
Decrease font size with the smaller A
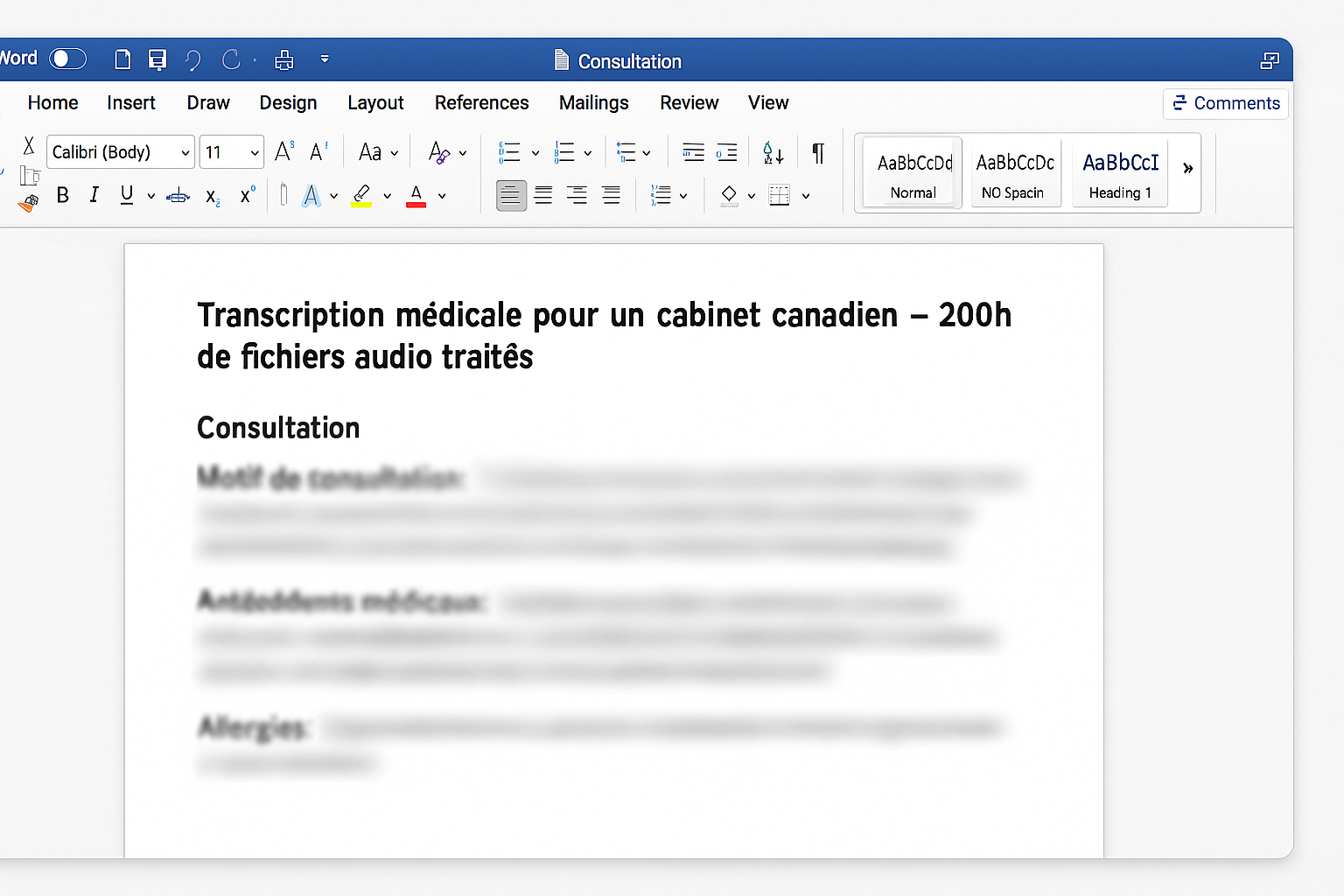point(319,151)
